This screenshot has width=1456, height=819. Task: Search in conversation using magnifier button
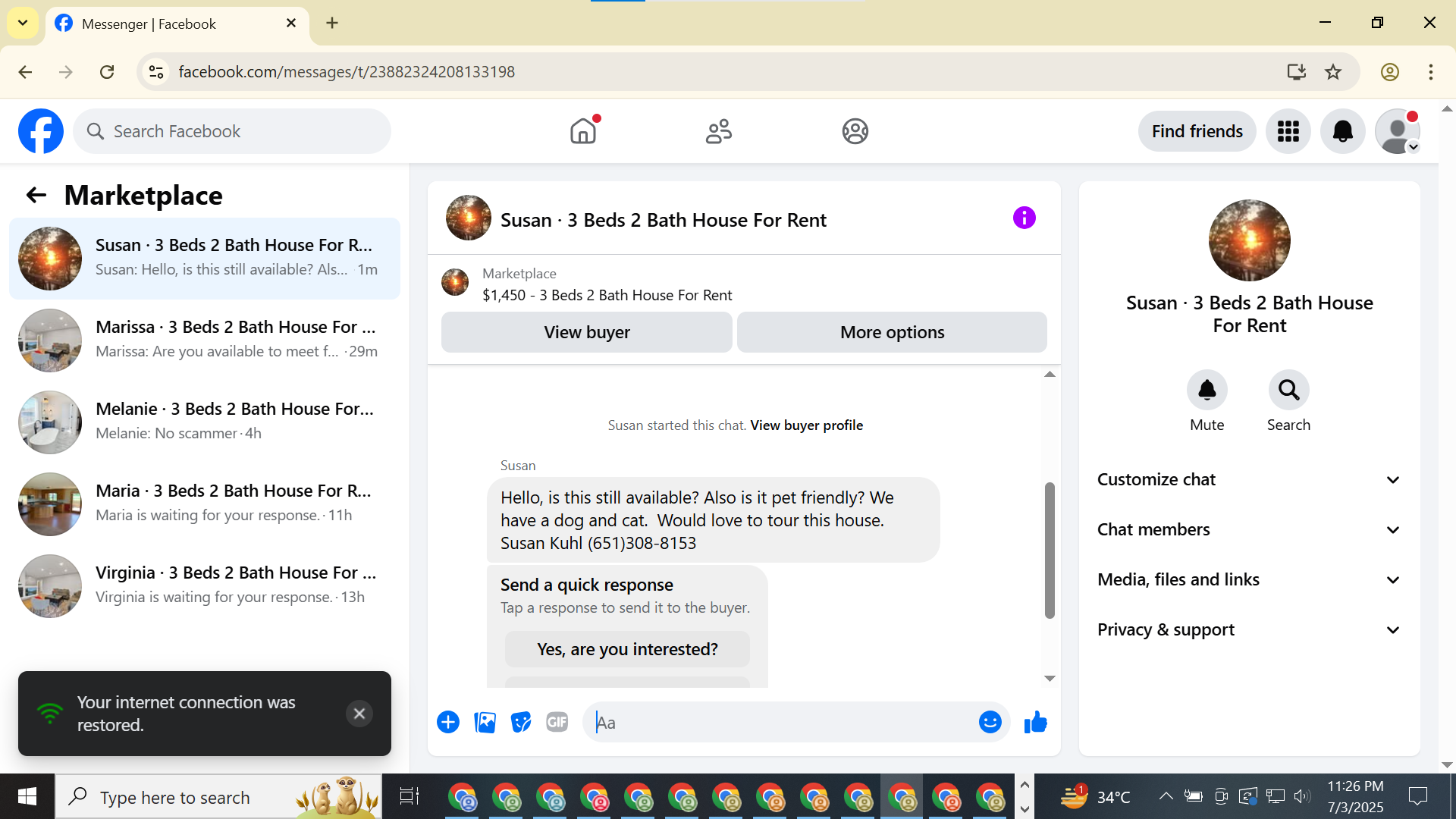(1288, 391)
